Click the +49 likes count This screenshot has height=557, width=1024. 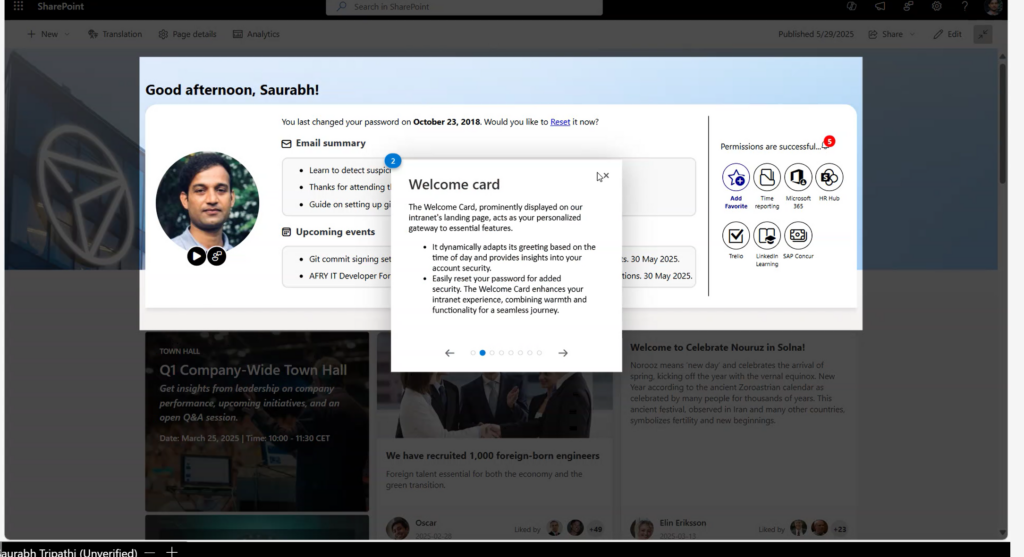pyautogui.click(x=596, y=529)
